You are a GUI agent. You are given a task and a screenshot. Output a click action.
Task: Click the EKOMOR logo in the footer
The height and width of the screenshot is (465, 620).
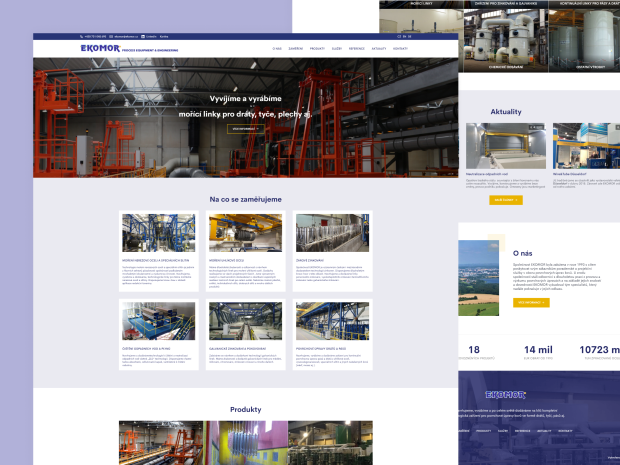pos(505,393)
